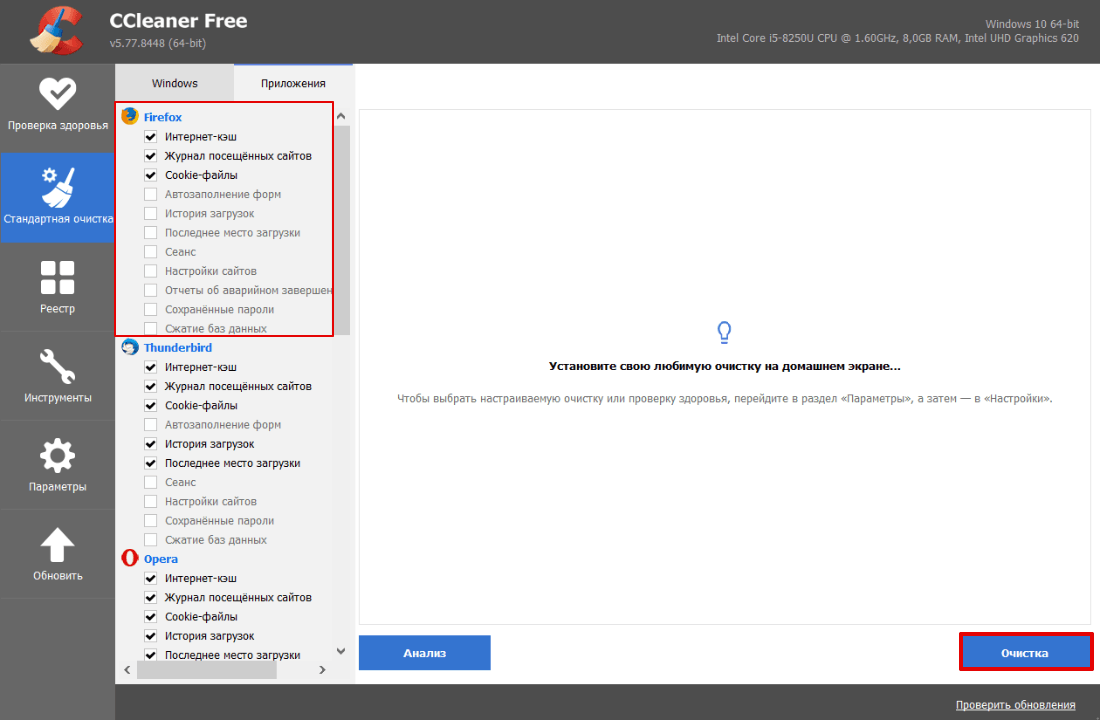
Task: Check Thunderbird Сеанс checkbox
Action: pyautogui.click(x=150, y=481)
